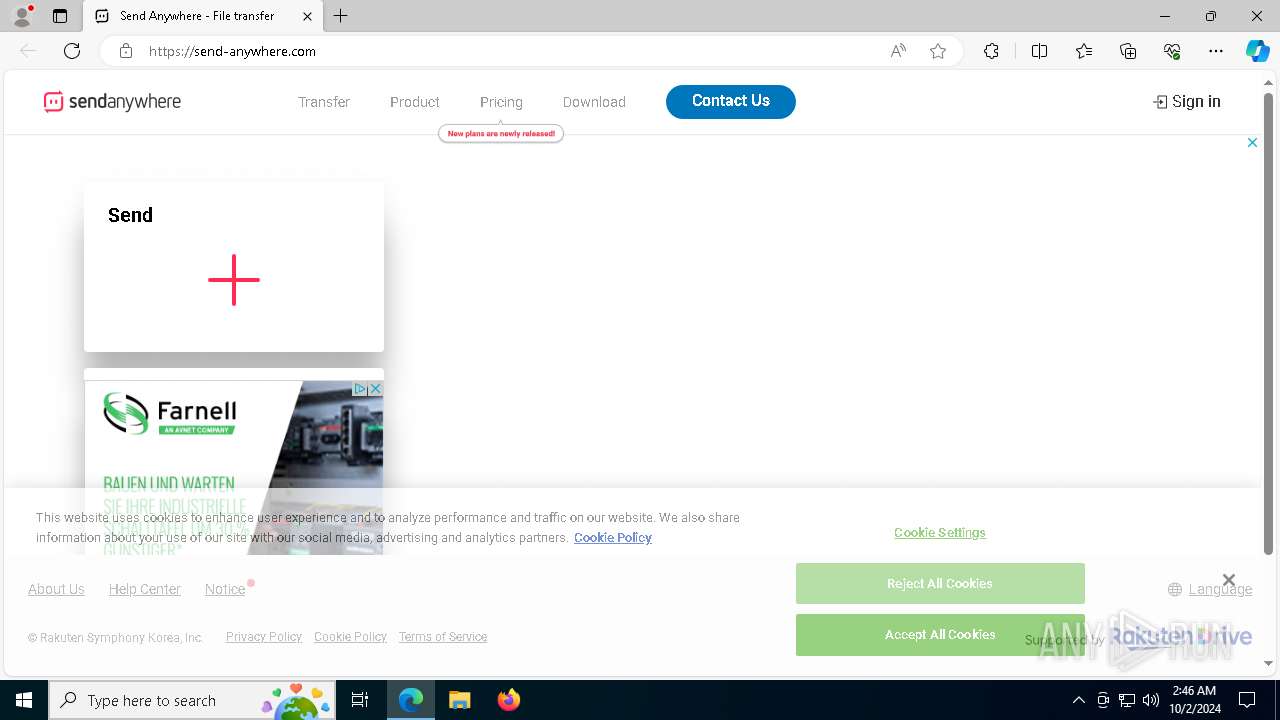Open browser Extensions menu
The height and width of the screenshot is (720, 1280).
point(991,51)
